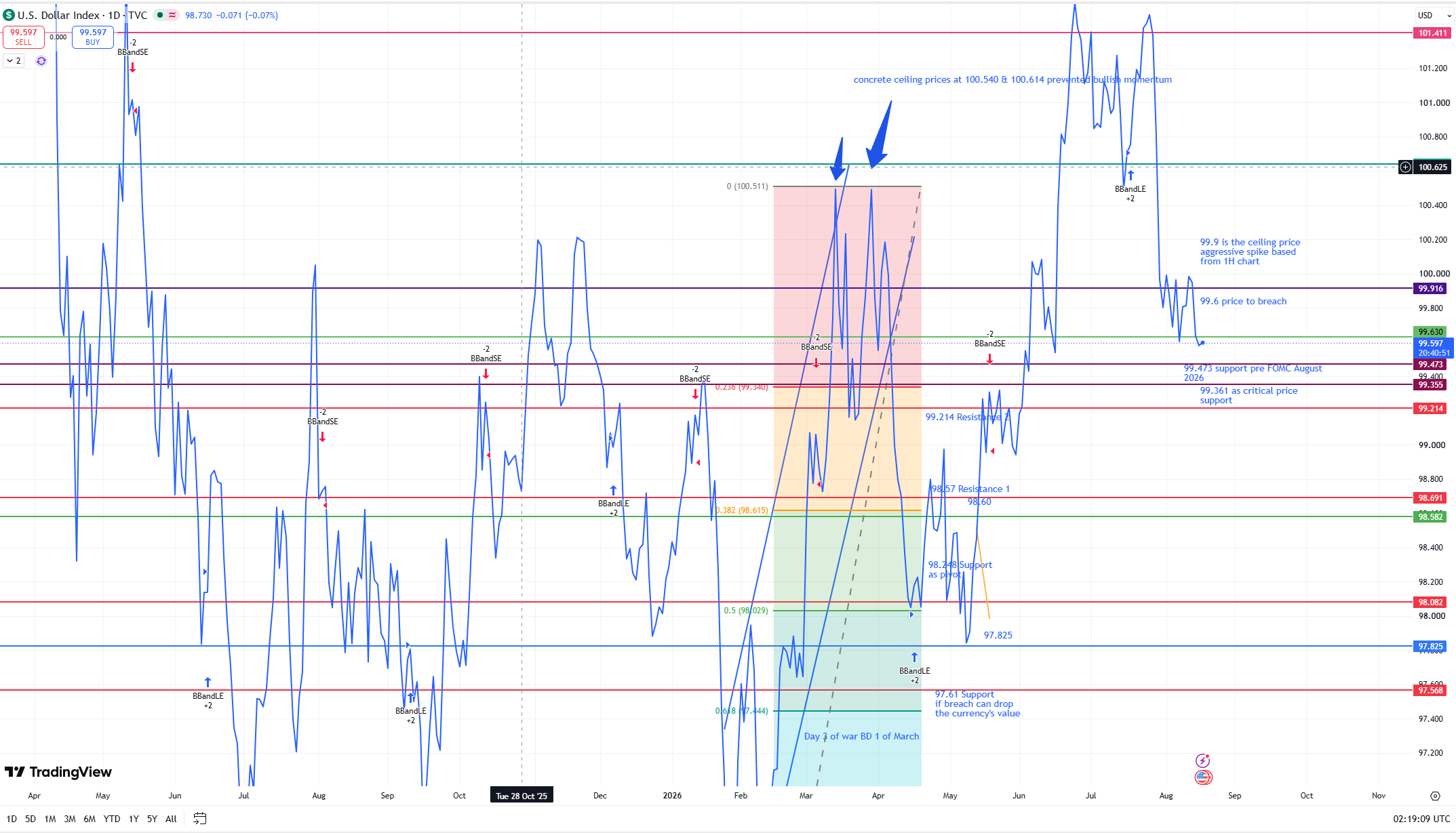The width and height of the screenshot is (1456, 833).
Task: Click the purple refresh indicator icon
Action: 41,61
